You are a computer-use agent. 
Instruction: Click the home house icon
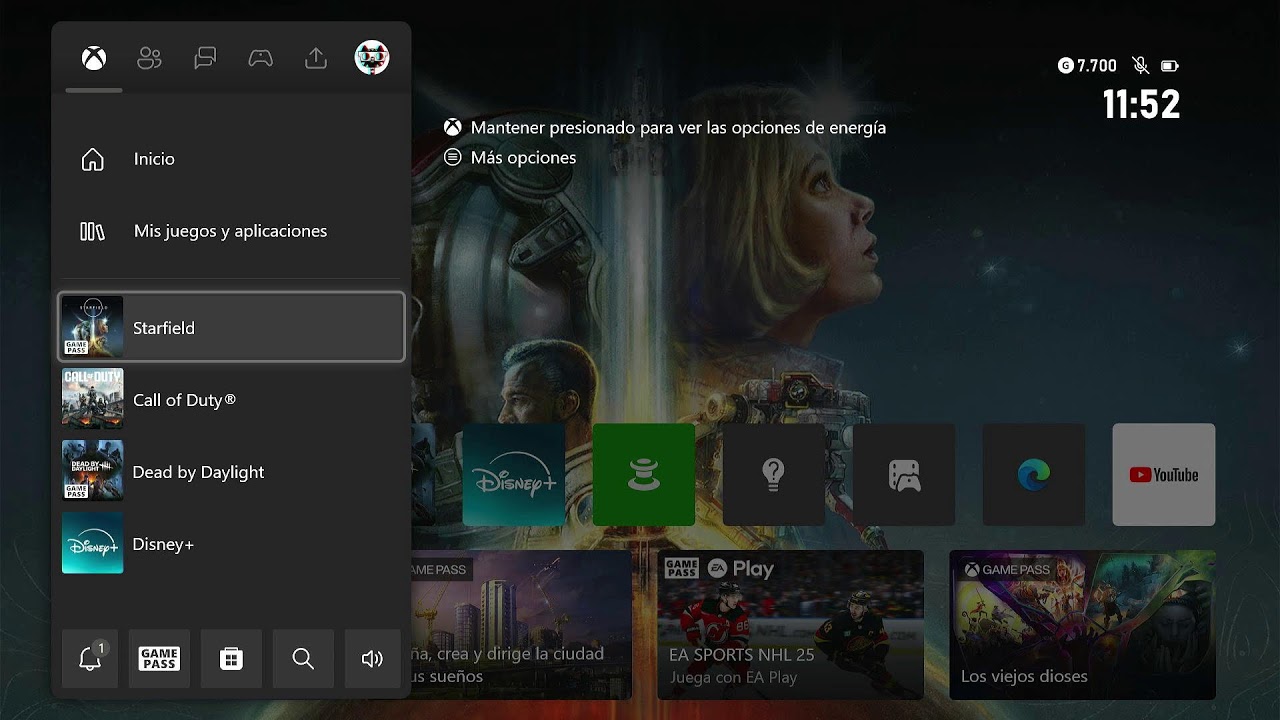92,159
